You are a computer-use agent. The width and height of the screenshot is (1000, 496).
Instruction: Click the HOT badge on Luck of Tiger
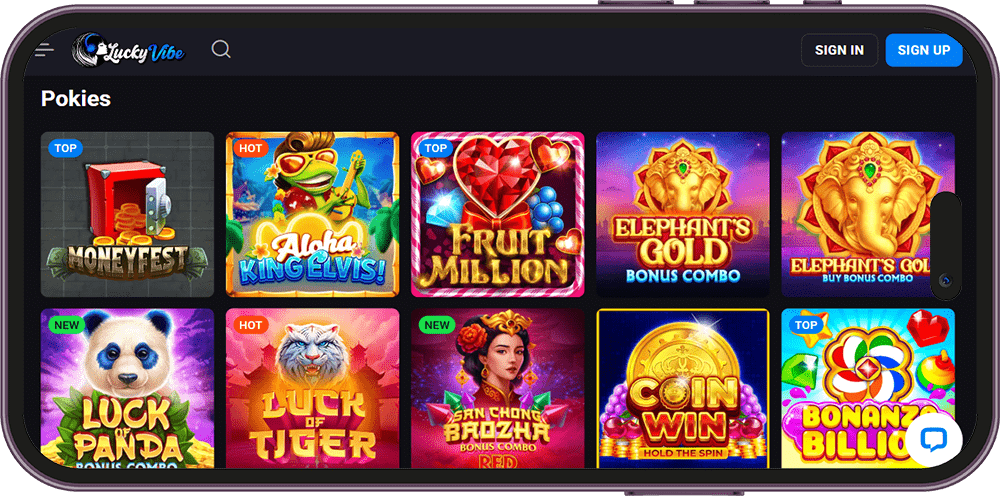(250, 325)
